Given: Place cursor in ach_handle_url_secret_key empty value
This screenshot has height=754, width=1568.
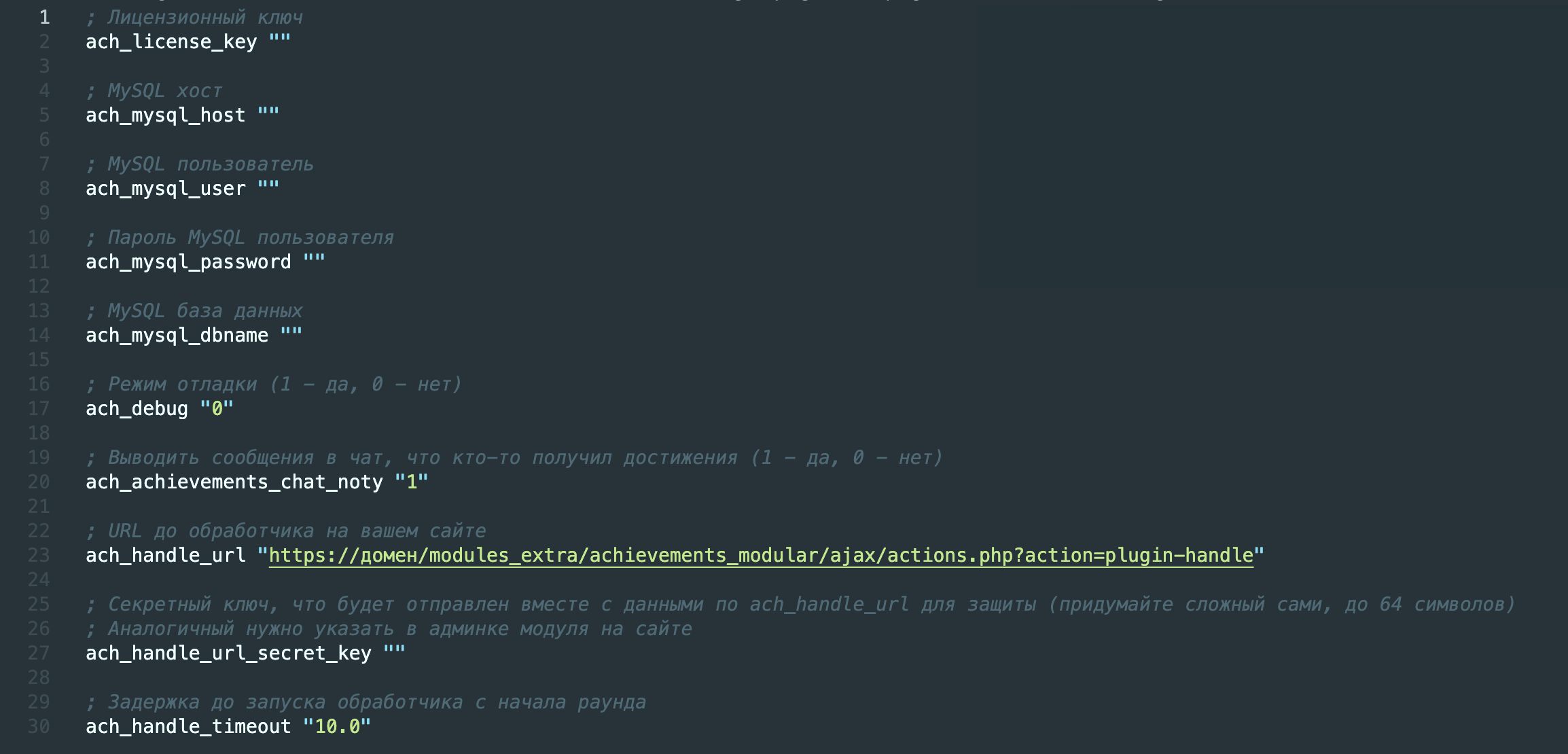Looking at the screenshot, I should pos(395,653).
